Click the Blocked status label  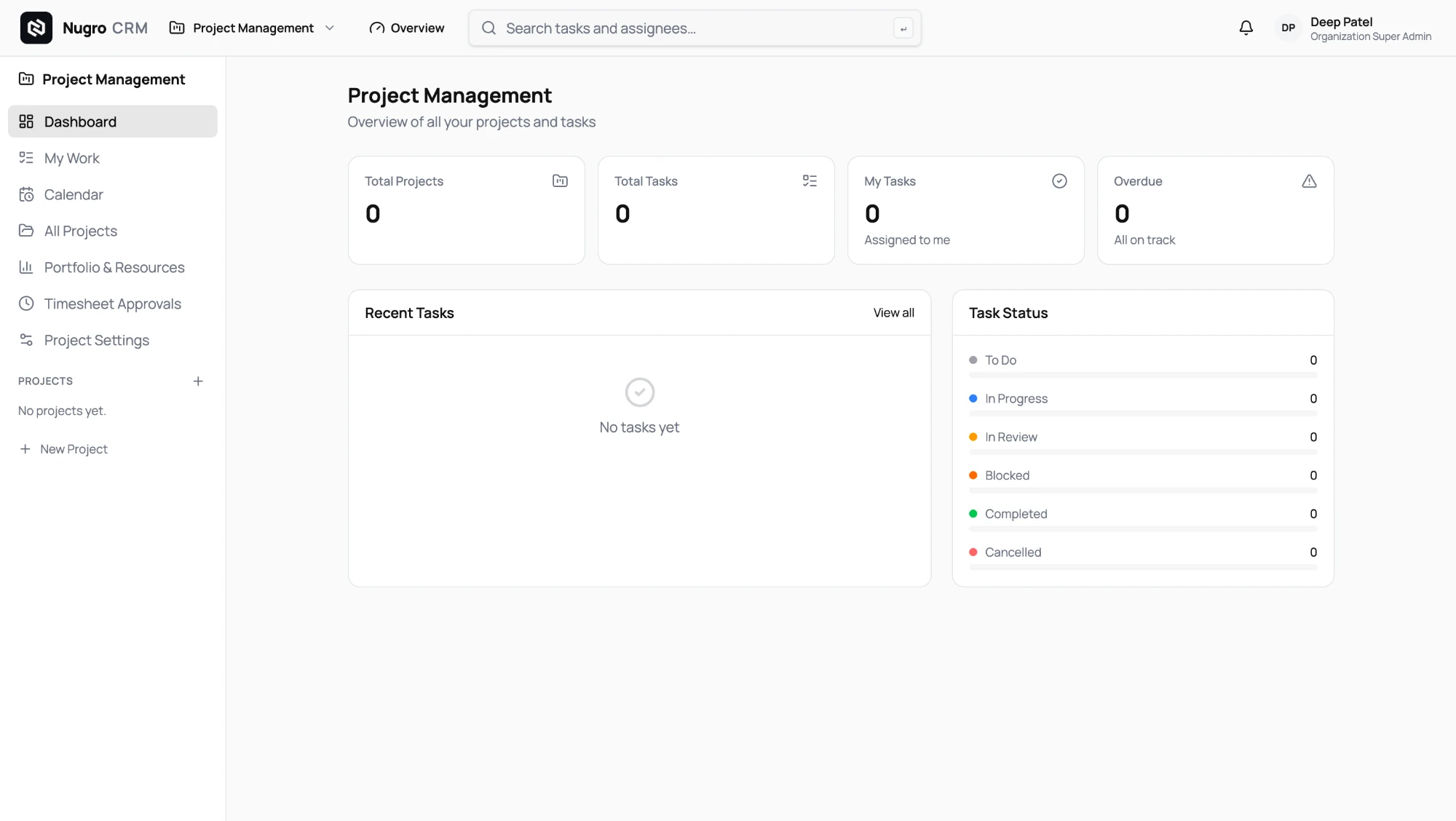click(1007, 475)
